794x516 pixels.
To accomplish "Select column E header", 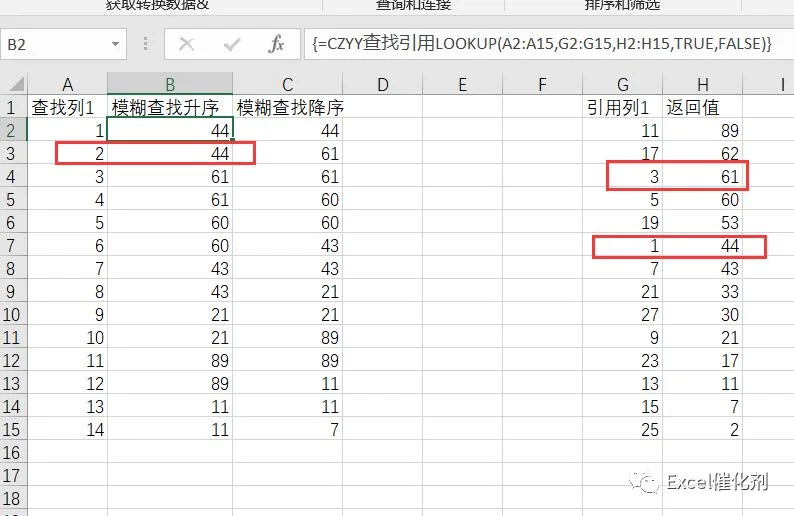I will tap(462, 84).
